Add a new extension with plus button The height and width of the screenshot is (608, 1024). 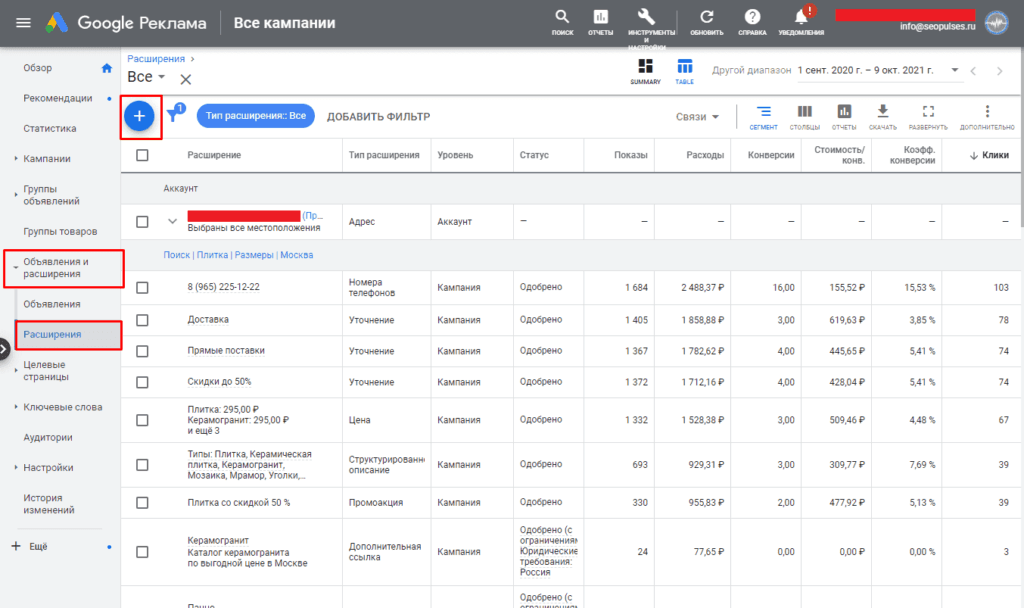pyautogui.click(x=139, y=116)
